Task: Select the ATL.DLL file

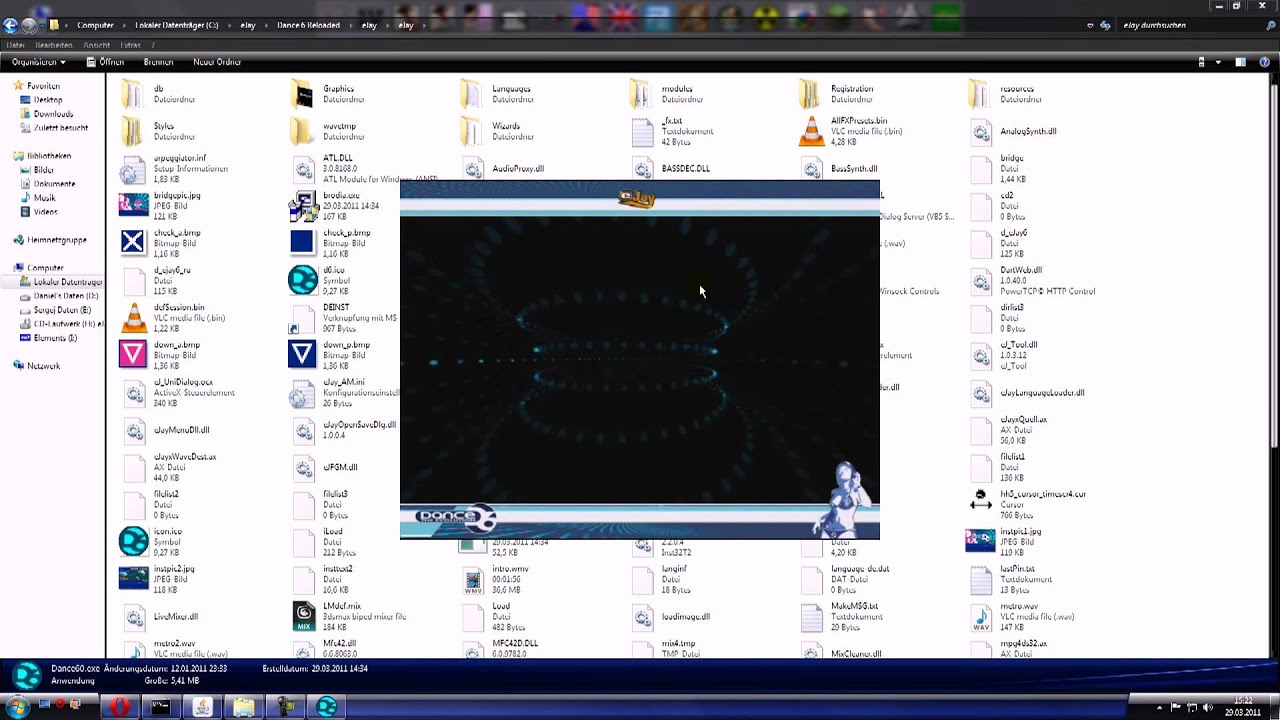Action: tap(302, 168)
